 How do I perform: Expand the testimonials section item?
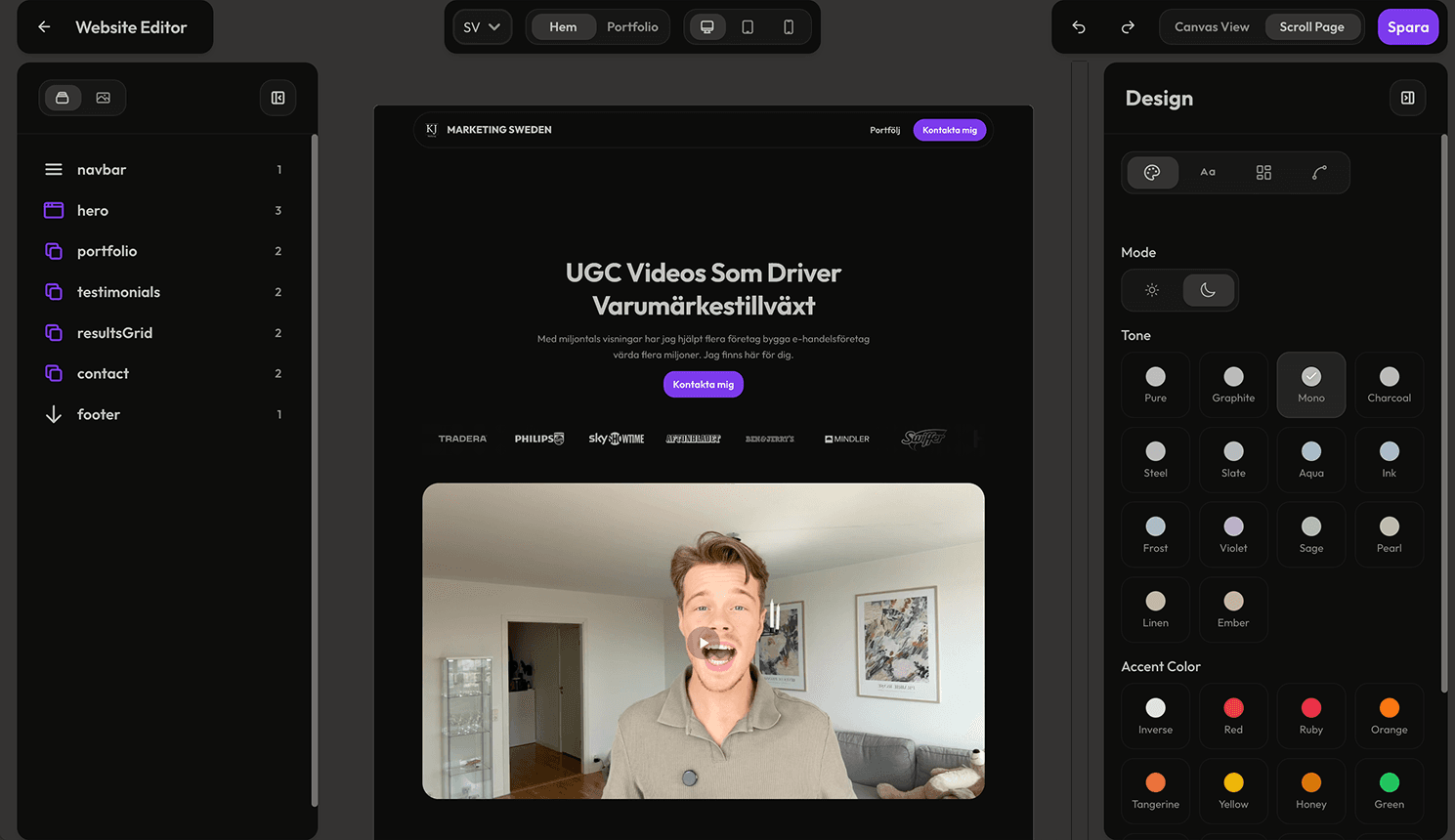[x=118, y=292]
